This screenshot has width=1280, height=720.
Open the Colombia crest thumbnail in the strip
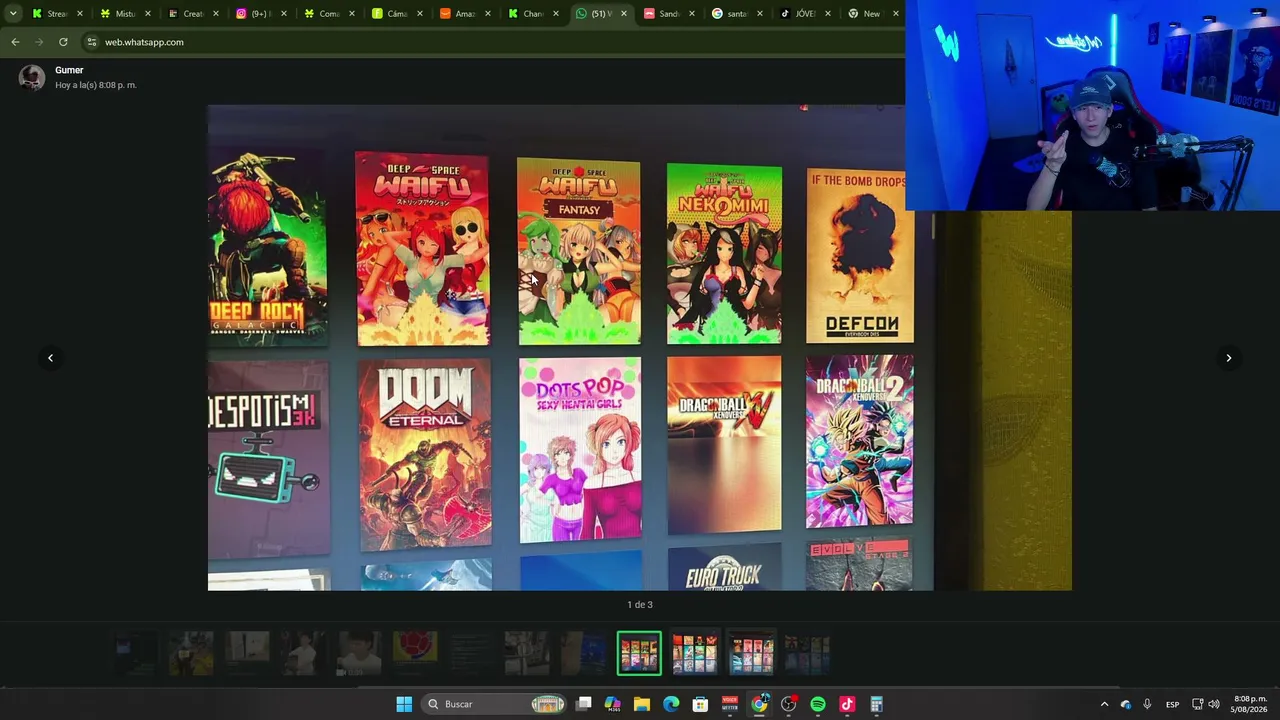(415, 653)
